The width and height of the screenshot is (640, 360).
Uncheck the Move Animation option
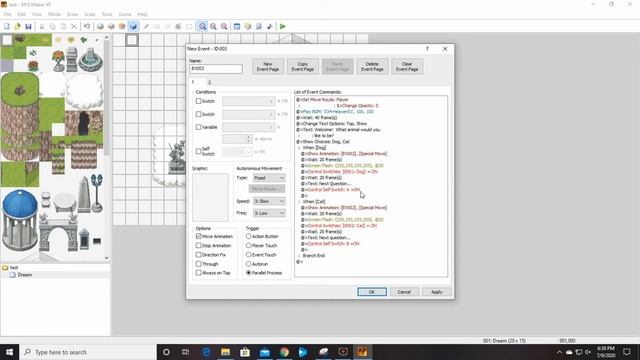pyautogui.click(x=198, y=236)
